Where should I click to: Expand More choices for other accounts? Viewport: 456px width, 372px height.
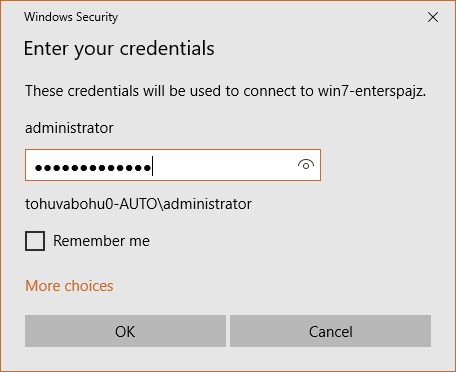click(x=69, y=286)
